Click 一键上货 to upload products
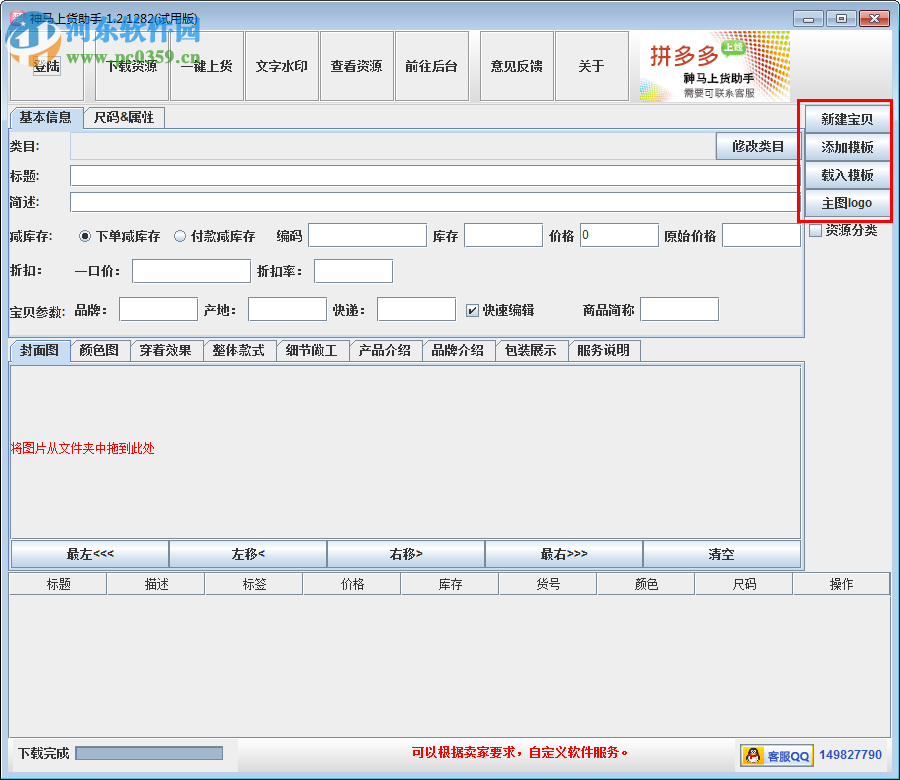This screenshot has width=900, height=780. coord(206,66)
